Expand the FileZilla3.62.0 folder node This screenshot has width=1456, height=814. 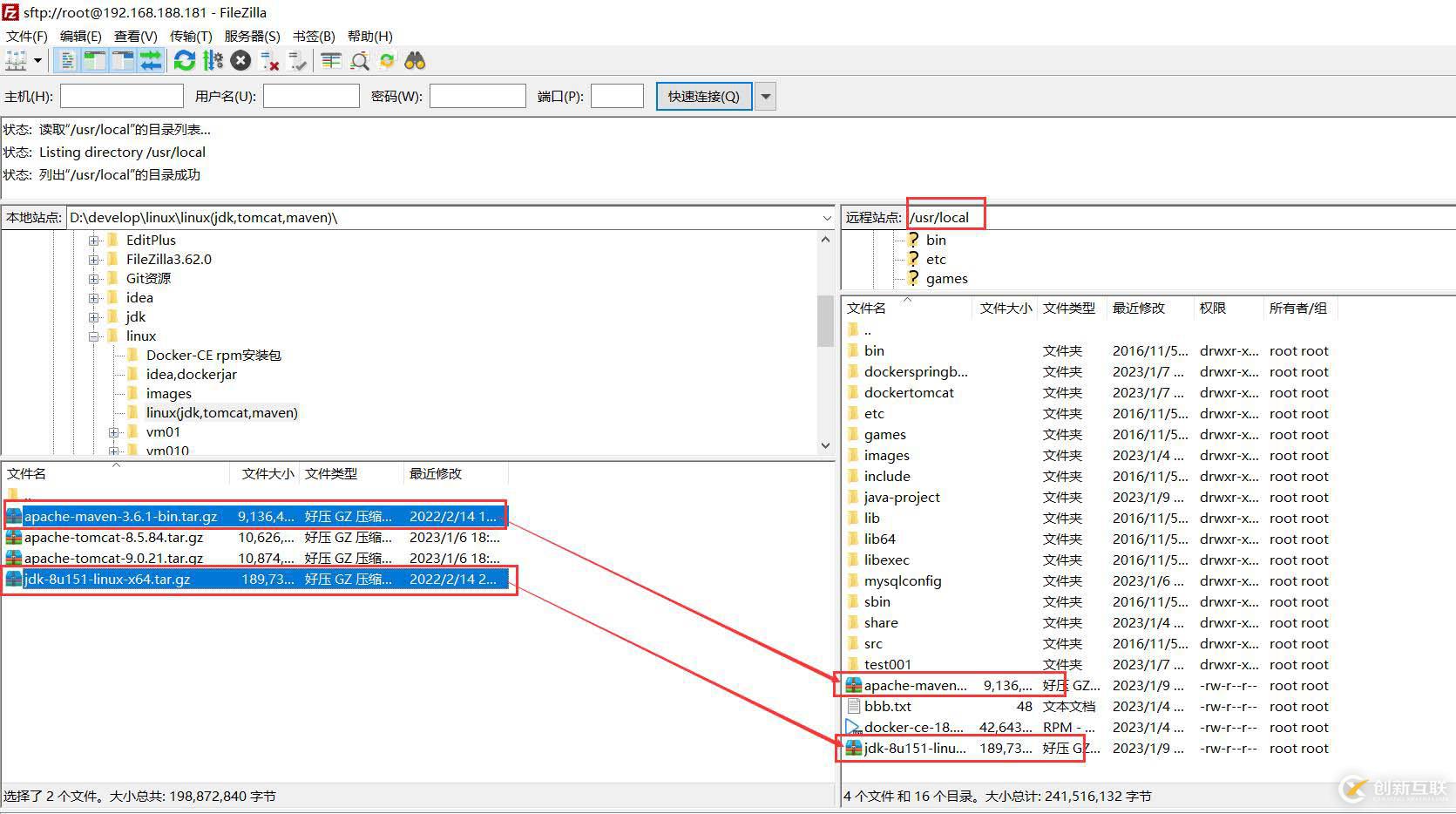[x=94, y=259]
